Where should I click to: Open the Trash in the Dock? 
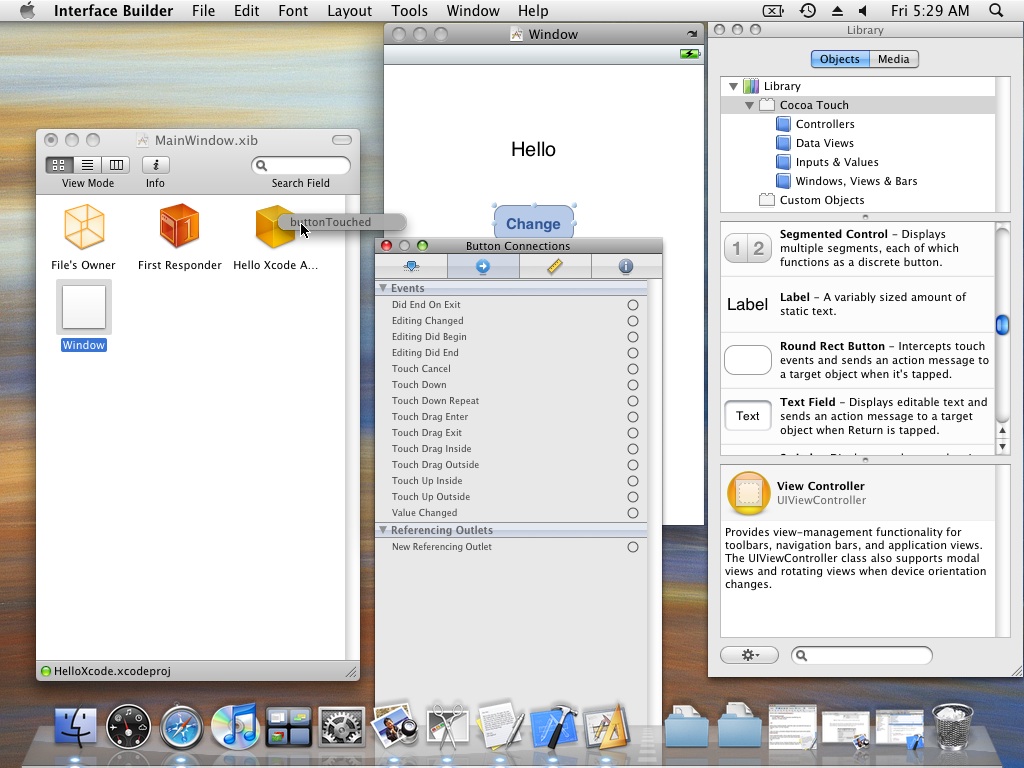pos(952,726)
